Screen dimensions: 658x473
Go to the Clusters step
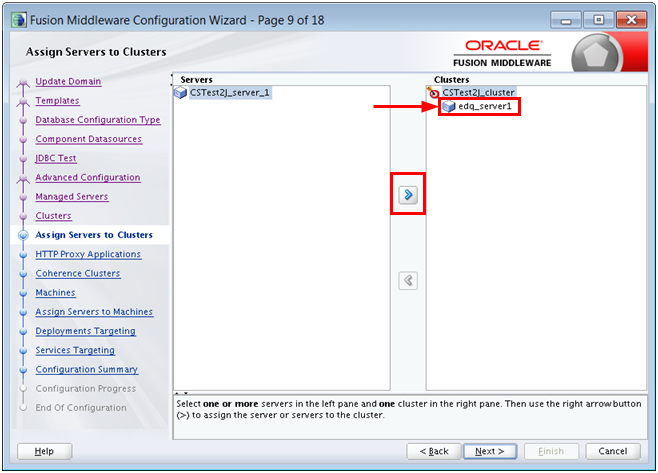click(x=53, y=216)
